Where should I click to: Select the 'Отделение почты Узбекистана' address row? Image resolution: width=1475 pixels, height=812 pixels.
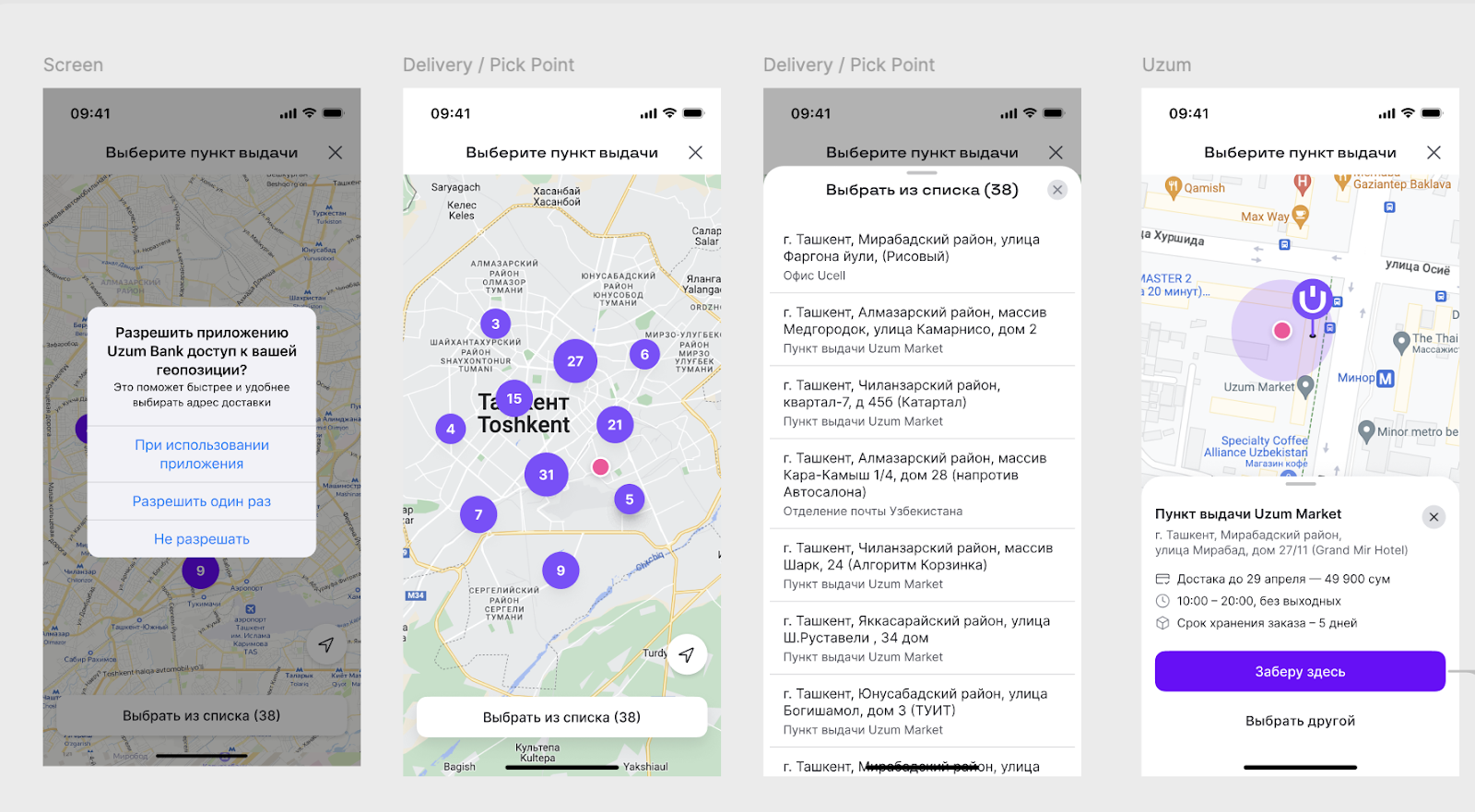pos(922,484)
